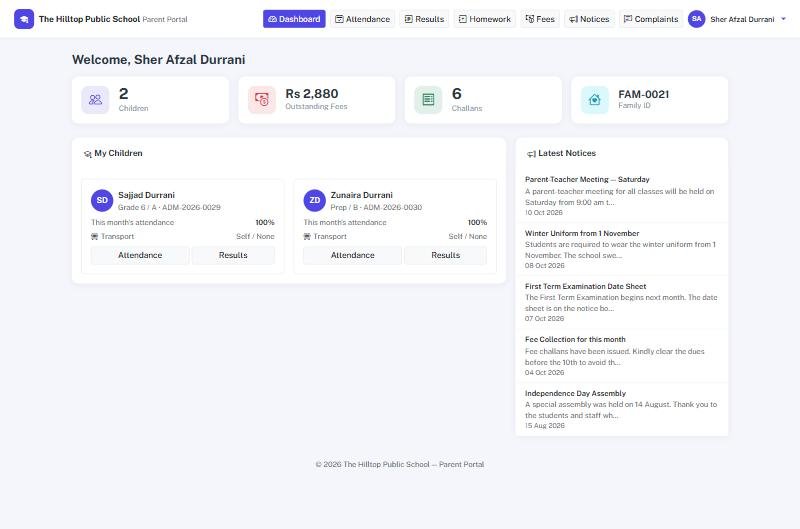The height and width of the screenshot is (529, 800).
Task: Click the Challans document icon
Action: click(428, 99)
